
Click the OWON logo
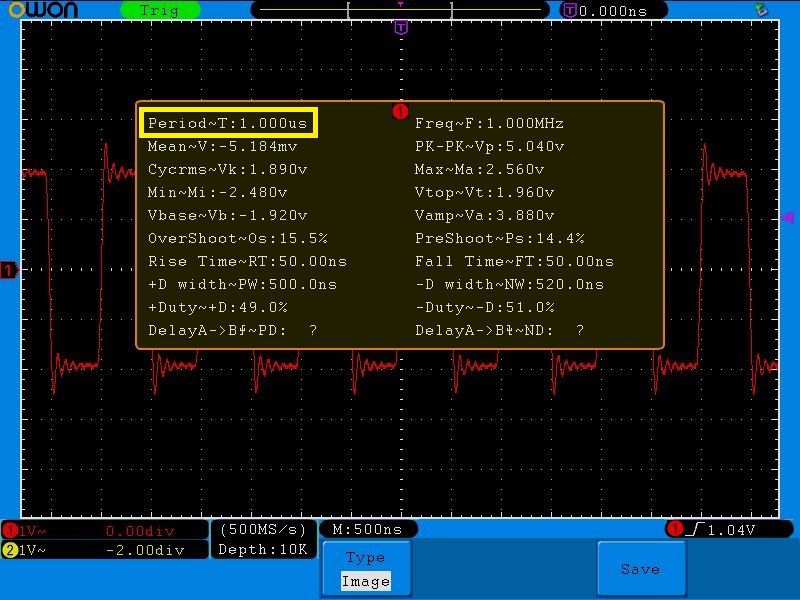click(x=44, y=9)
